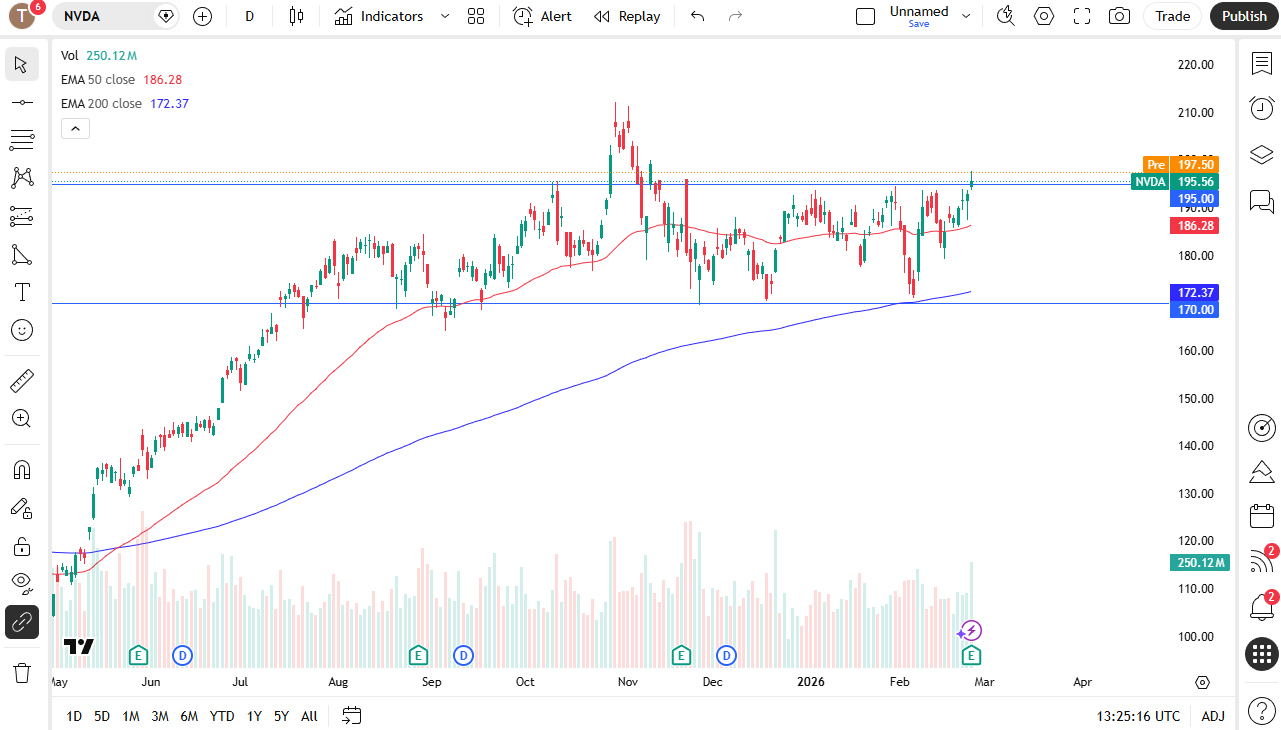Viewport: 1281px width, 730px height.
Task: Open the Economic calendar icon
Action: [1262, 517]
